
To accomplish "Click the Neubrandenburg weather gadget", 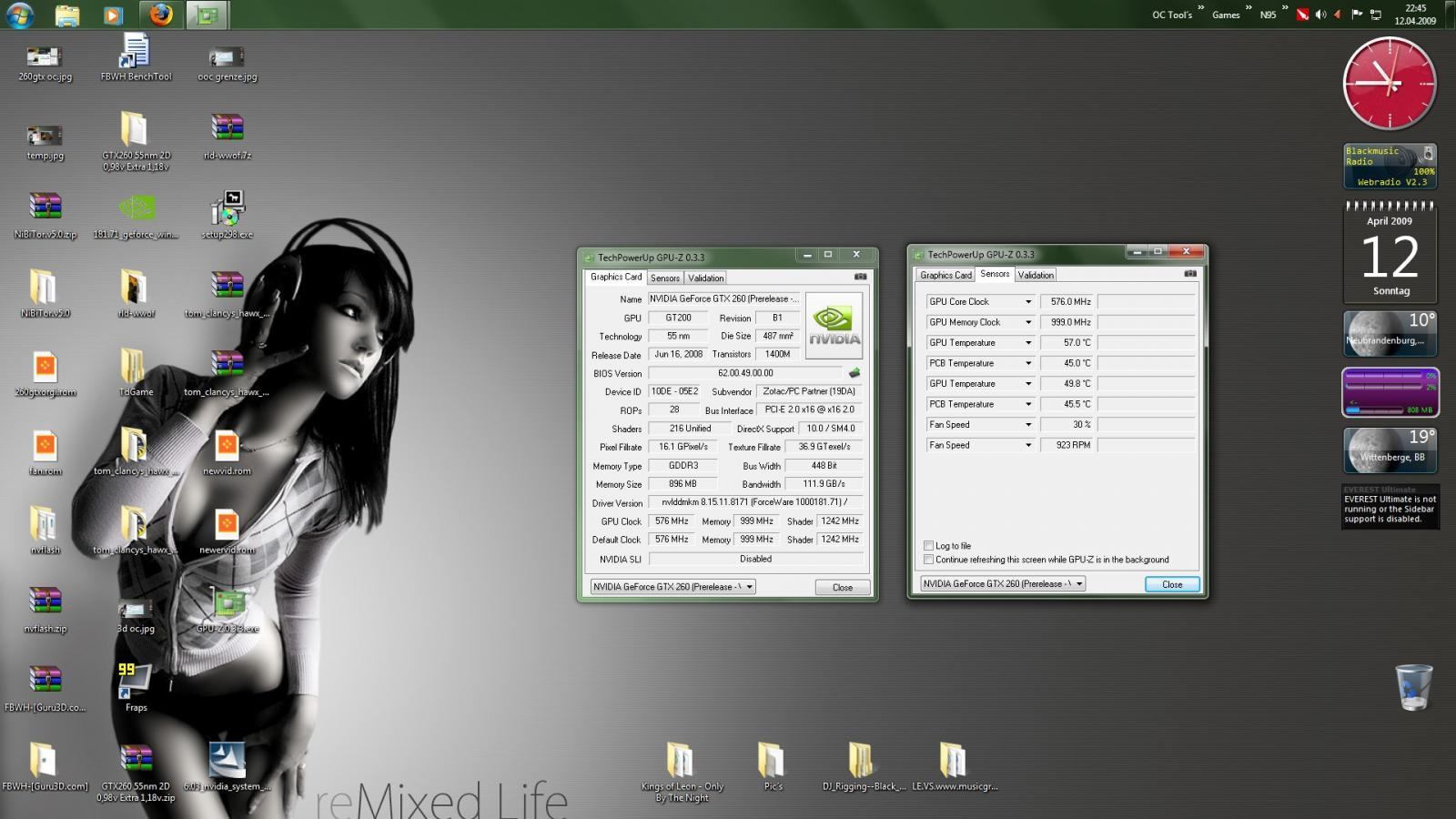I will [x=1390, y=333].
